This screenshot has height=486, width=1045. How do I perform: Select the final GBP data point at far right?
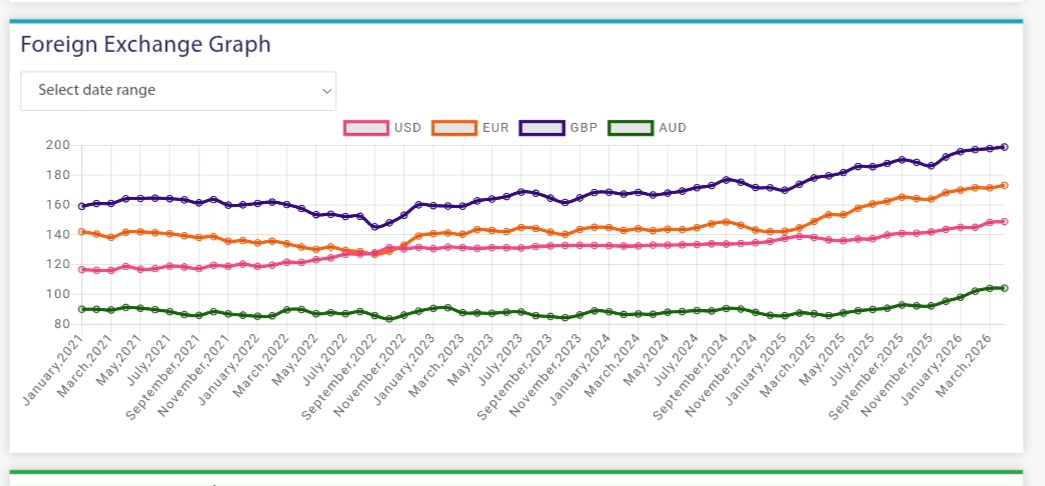coord(1004,147)
